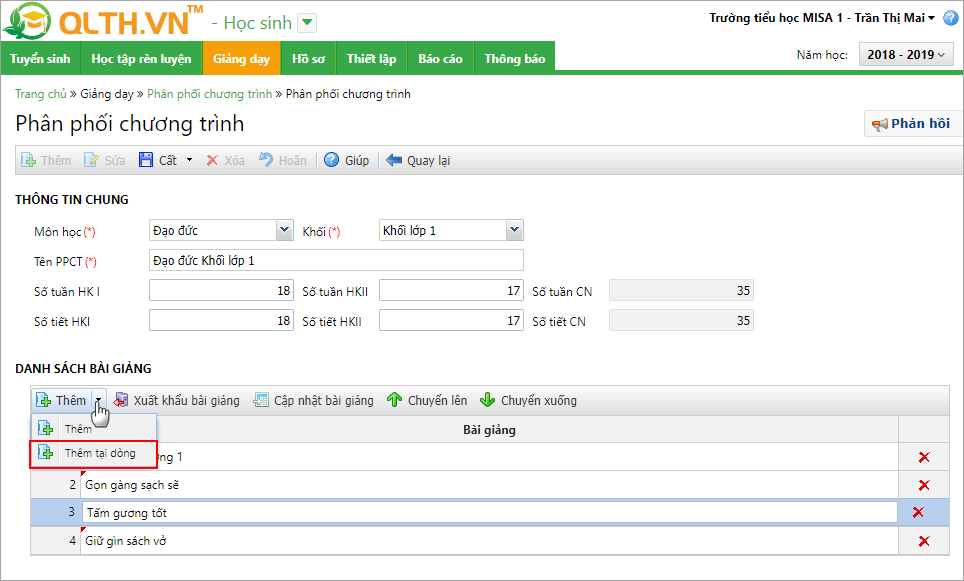Viewport: 964px width, 581px height.
Task: Delete the Gọn gàng sạch sẽ row
Action: [923, 485]
